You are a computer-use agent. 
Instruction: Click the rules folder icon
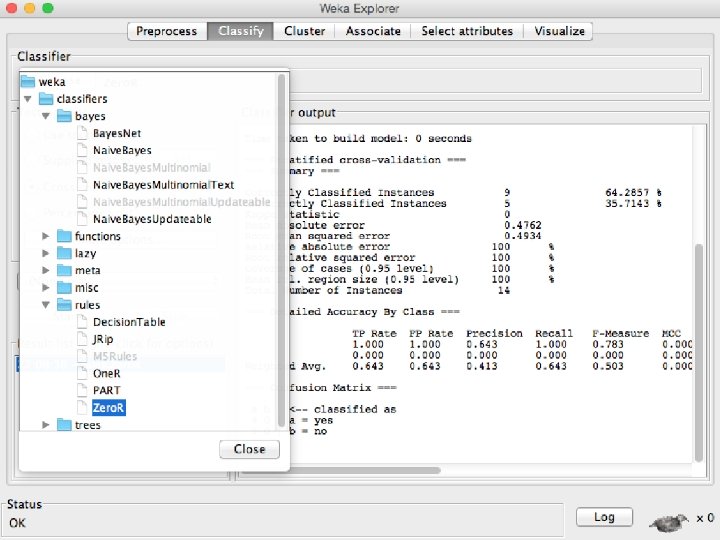(x=64, y=304)
